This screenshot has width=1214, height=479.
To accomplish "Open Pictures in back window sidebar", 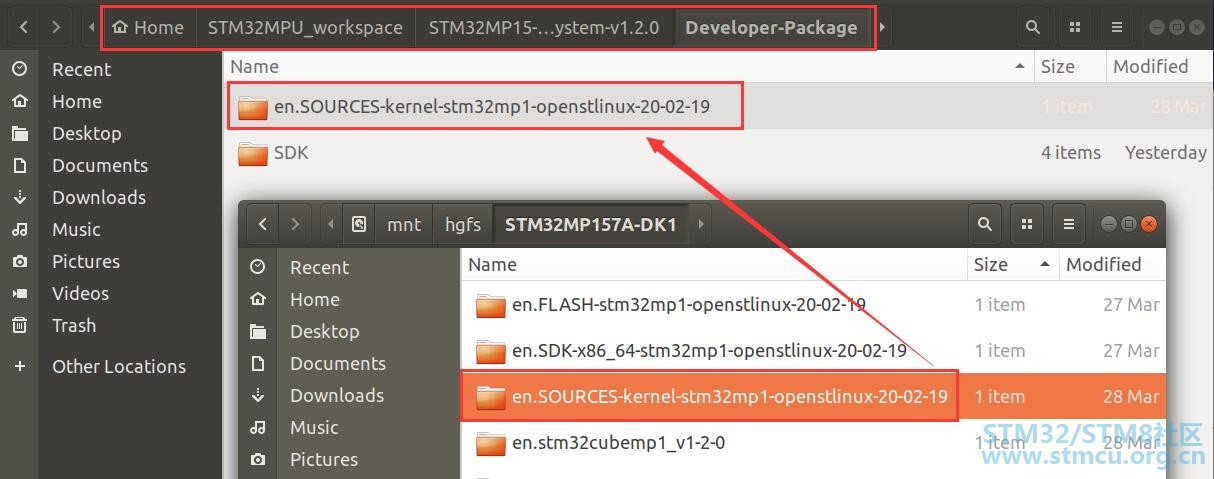I will click(110, 261).
